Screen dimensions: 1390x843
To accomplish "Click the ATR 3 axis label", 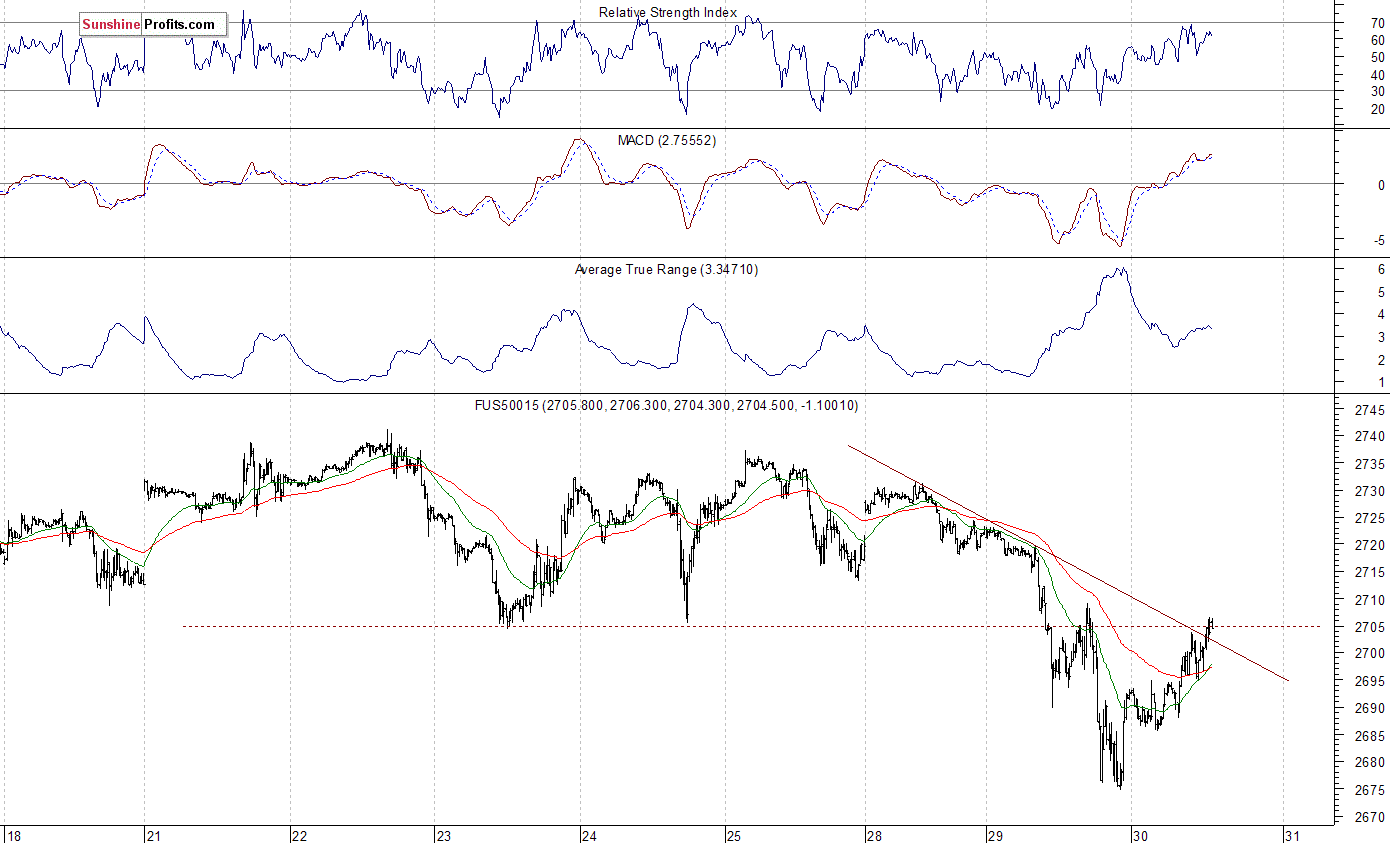I will pos(1381,337).
